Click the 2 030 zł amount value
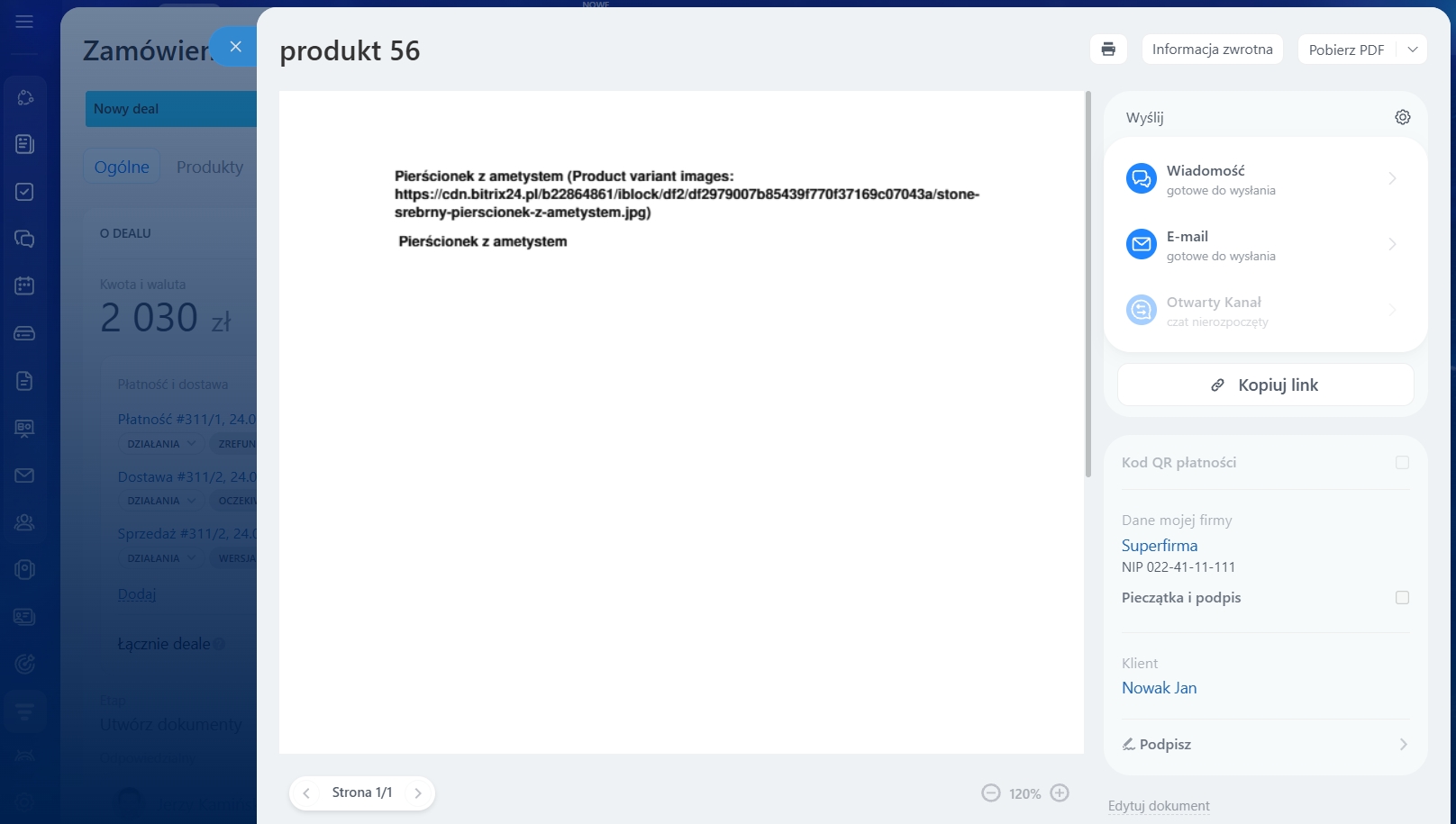This screenshot has height=824, width=1456. (x=166, y=318)
